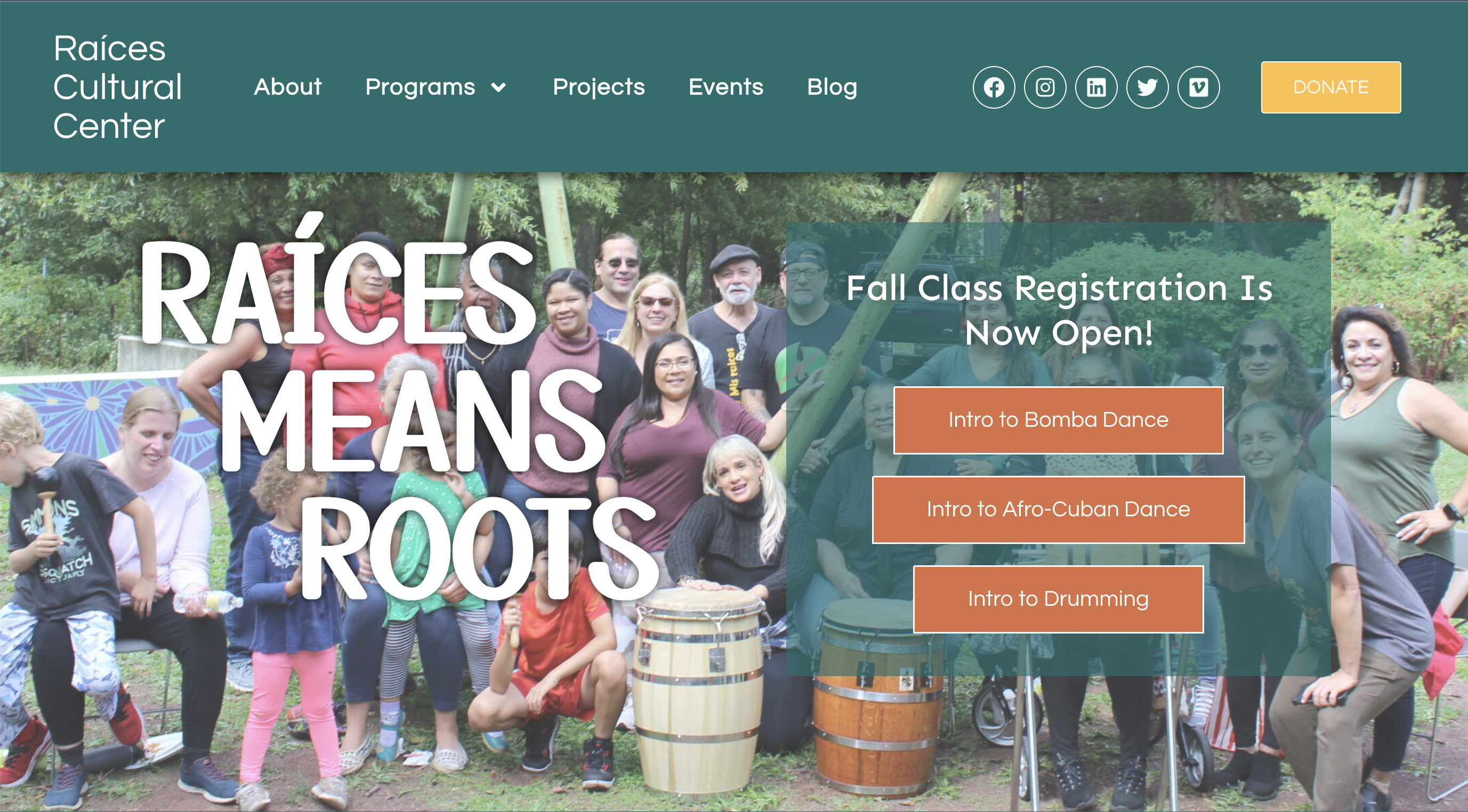The width and height of the screenshot is (1468, 812).
Task: Open the LinkedIn social icon
Action: click(1096, 87)
